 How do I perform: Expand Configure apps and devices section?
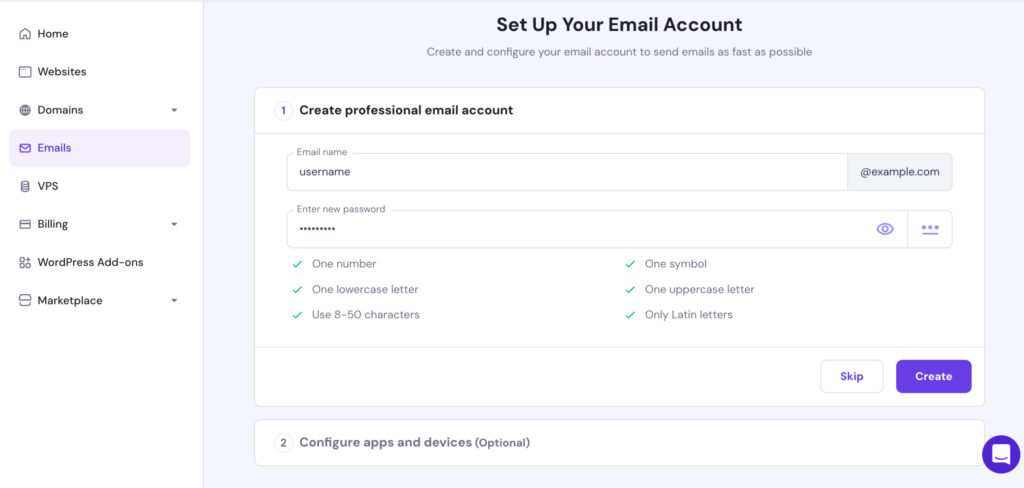414,442
